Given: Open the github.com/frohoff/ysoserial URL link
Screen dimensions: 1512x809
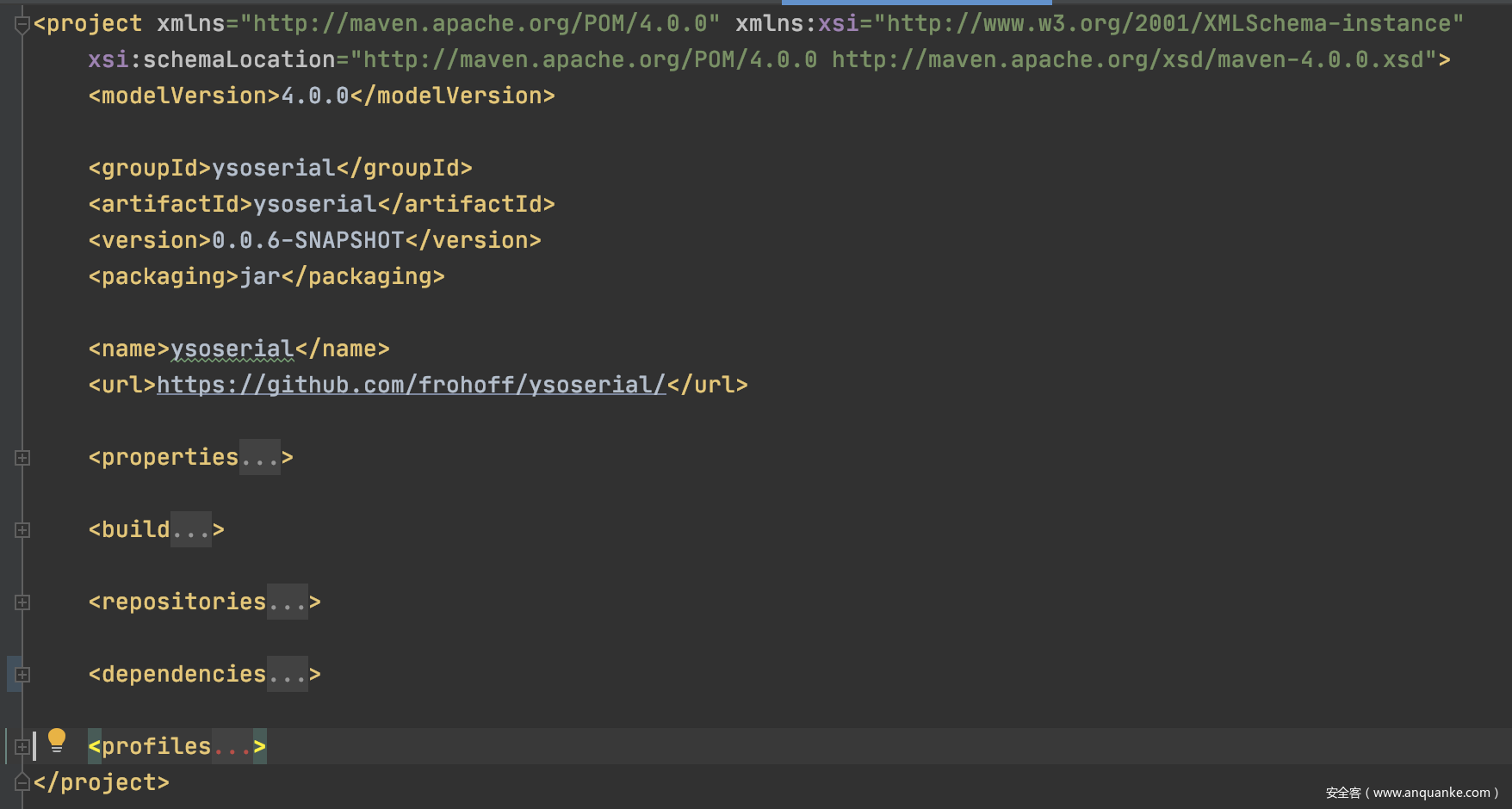Looking at the screenshot, I should point(412,385).
